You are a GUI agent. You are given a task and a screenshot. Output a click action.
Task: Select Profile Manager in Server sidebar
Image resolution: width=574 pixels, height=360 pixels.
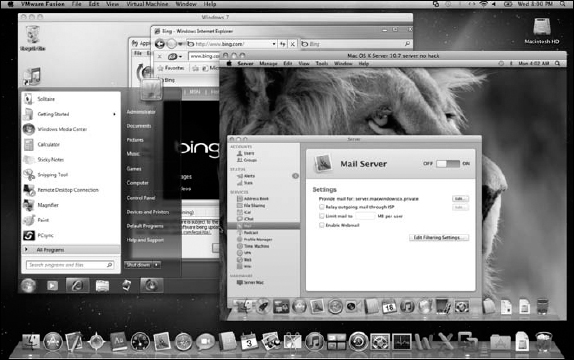(x=255, y=239)
